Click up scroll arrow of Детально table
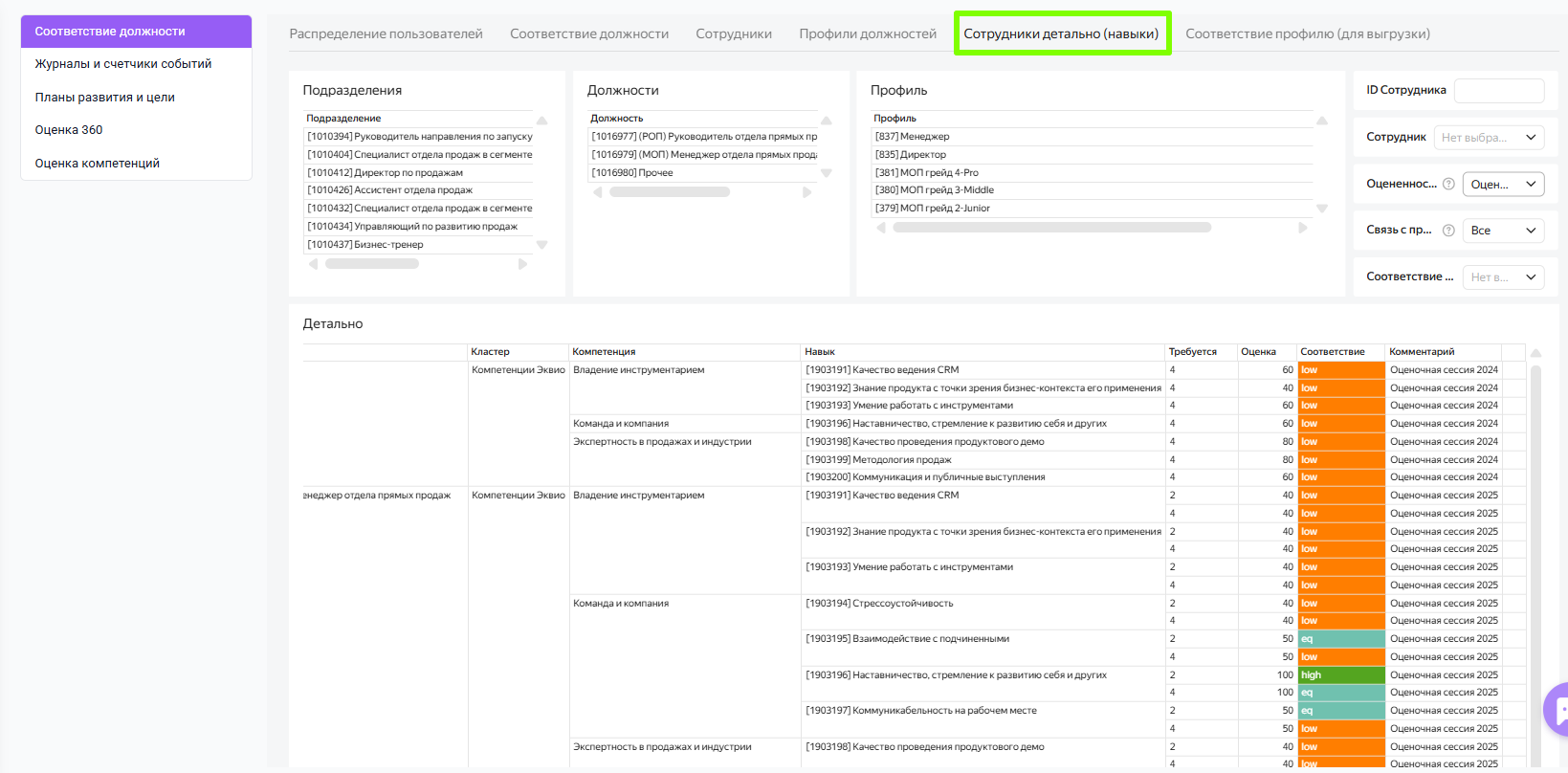1568x773 pixels. [1535, 353]
